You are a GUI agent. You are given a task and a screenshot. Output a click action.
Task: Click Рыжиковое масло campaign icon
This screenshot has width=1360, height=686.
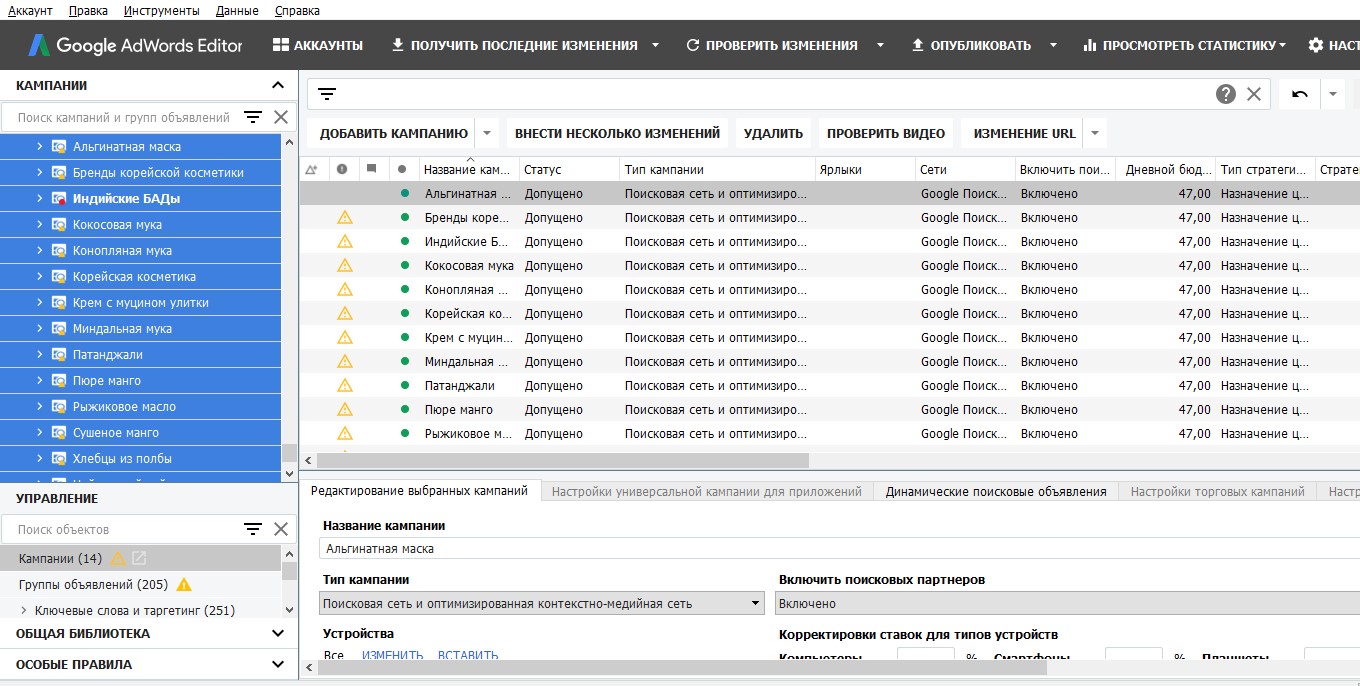59,406
